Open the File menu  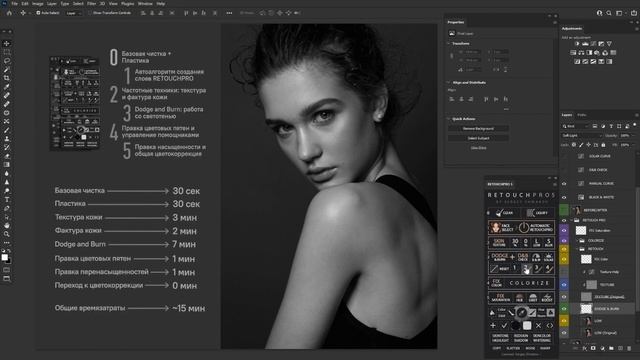tap(15, 4)
